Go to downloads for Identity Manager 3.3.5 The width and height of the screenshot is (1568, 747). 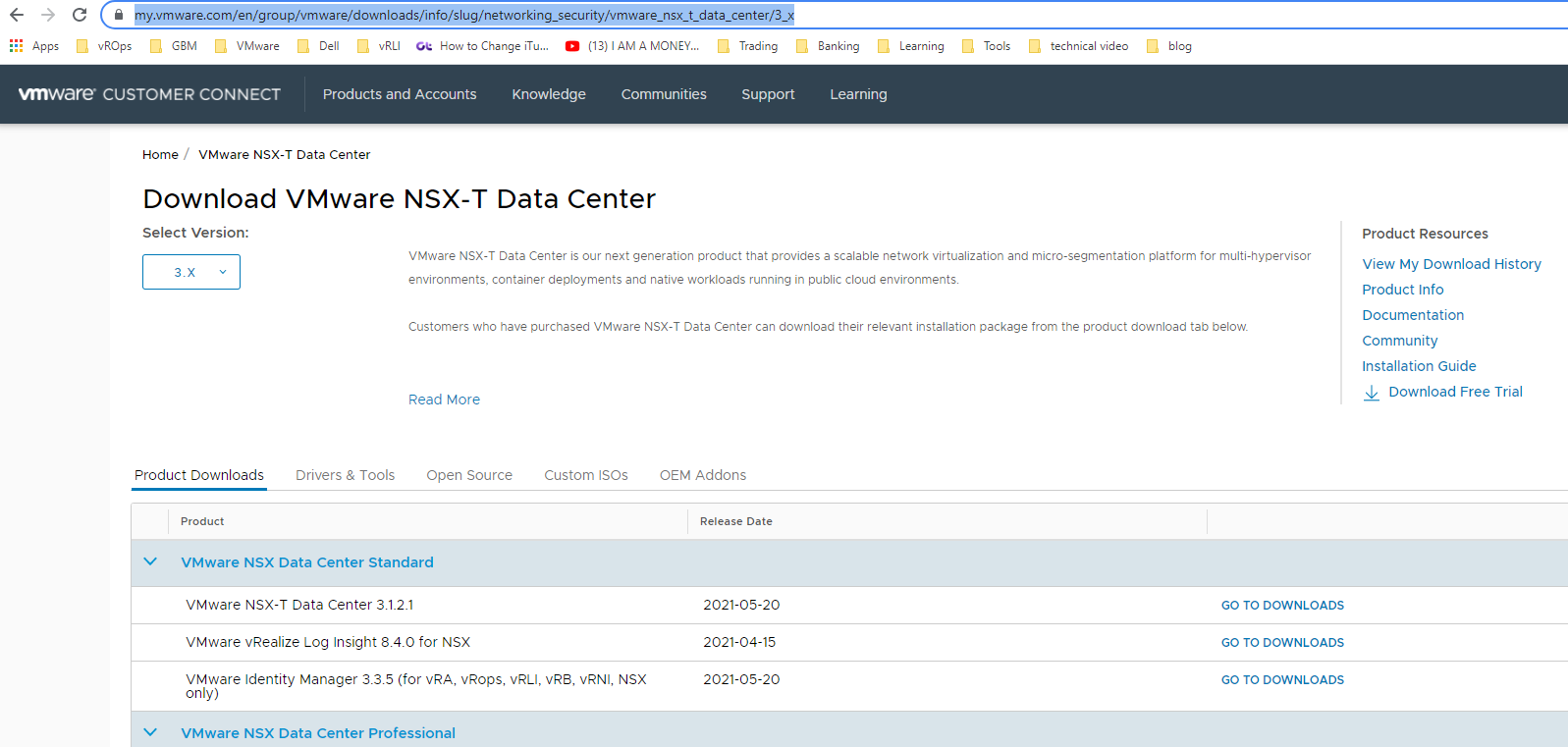1282,680
